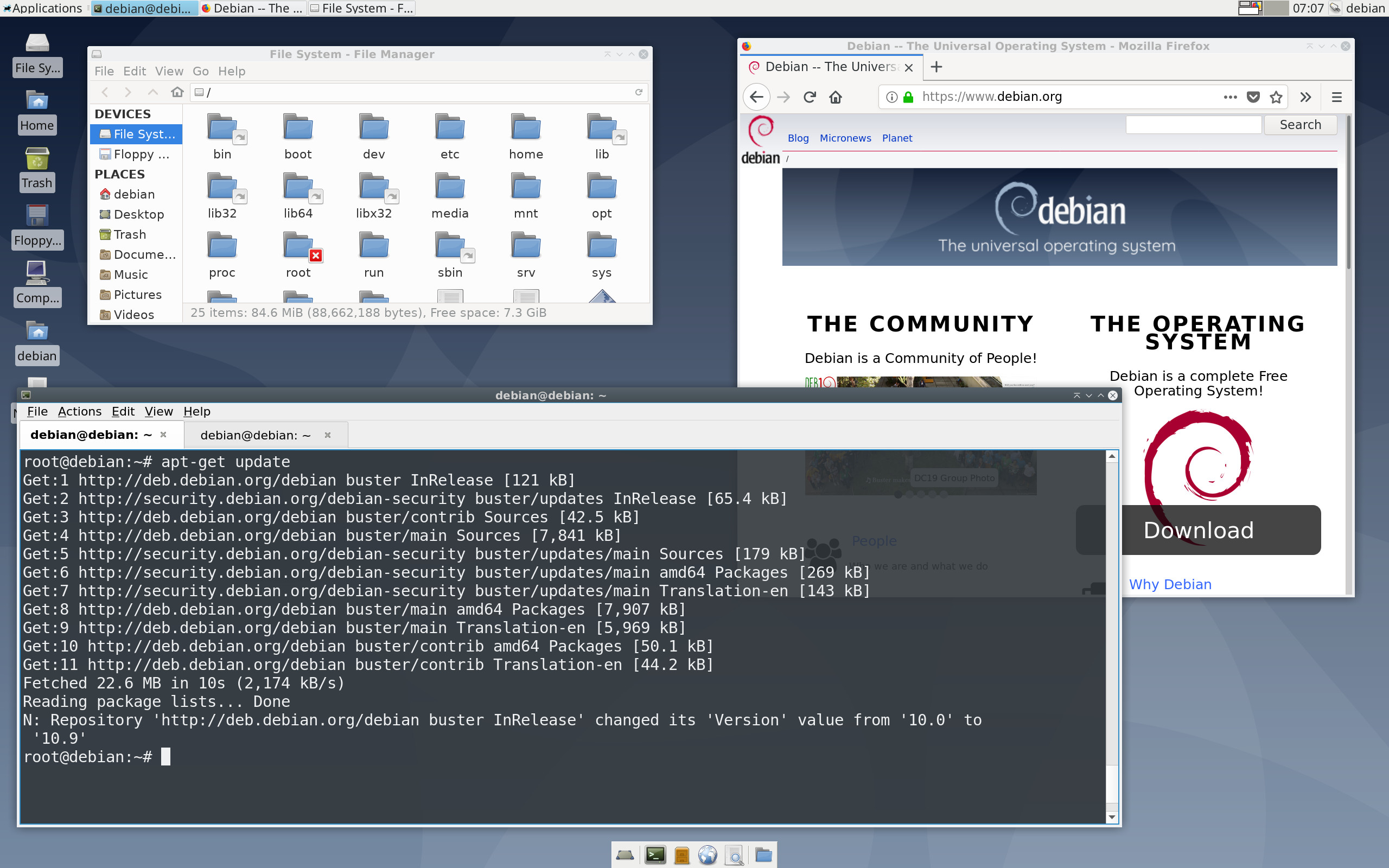Open the Go menu in File Manager
Image resolution: width=1389 pixels, height=868 pixels.
(200, 71)
